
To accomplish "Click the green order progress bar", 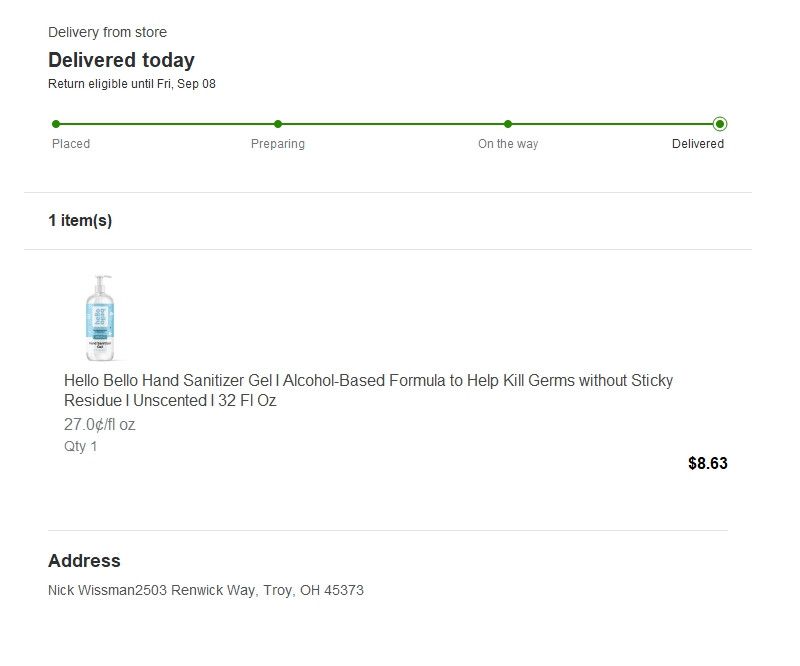I will [388, 124].
